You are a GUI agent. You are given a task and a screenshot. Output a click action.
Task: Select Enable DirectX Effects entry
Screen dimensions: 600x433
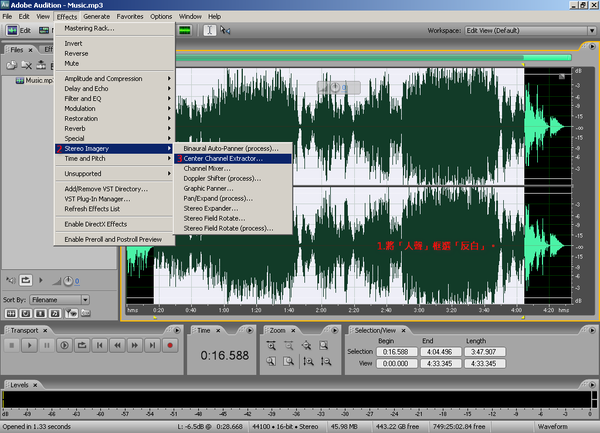(x=114, y=224)
